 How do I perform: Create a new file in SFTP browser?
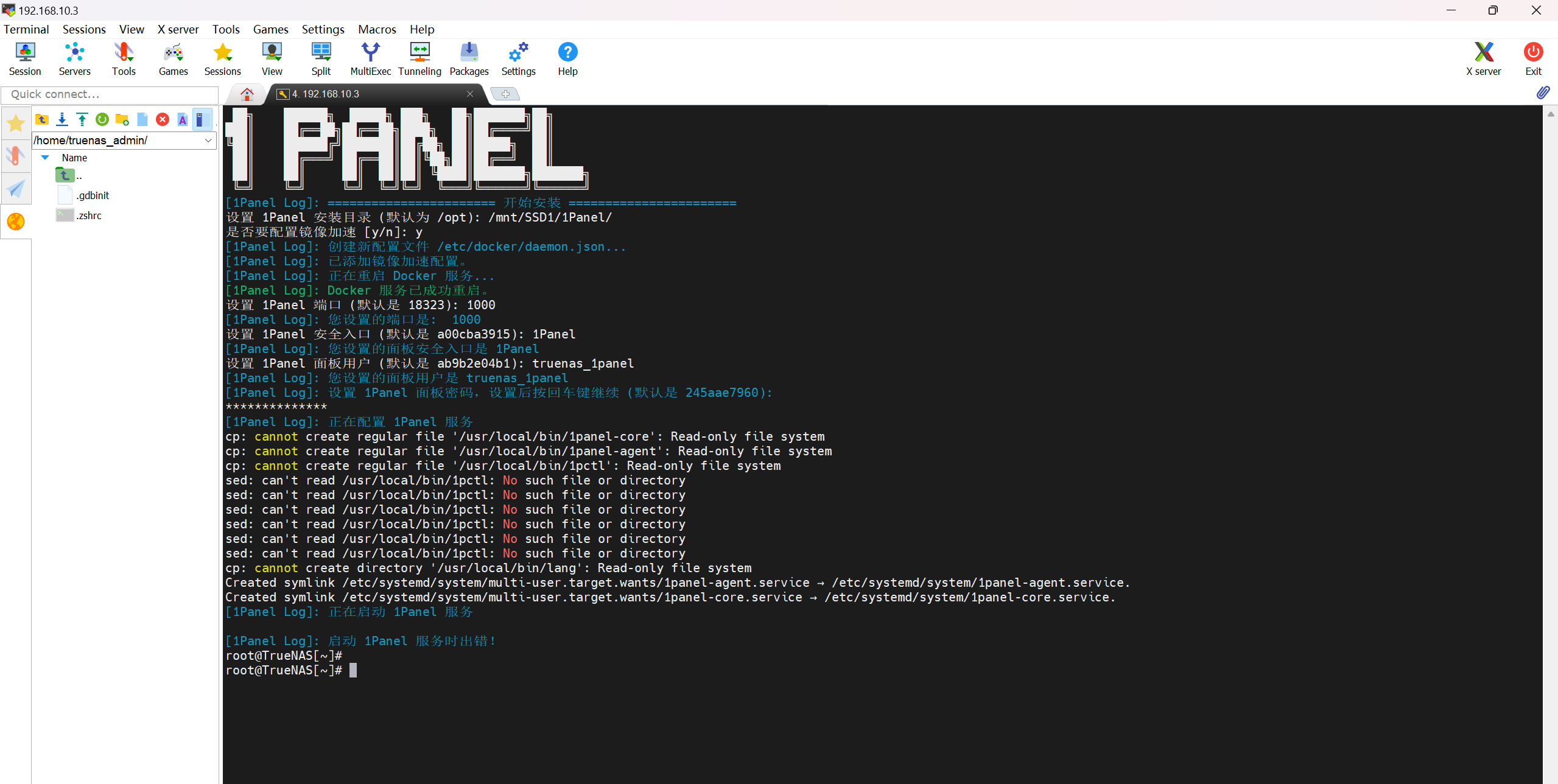[x=142, y=119]
